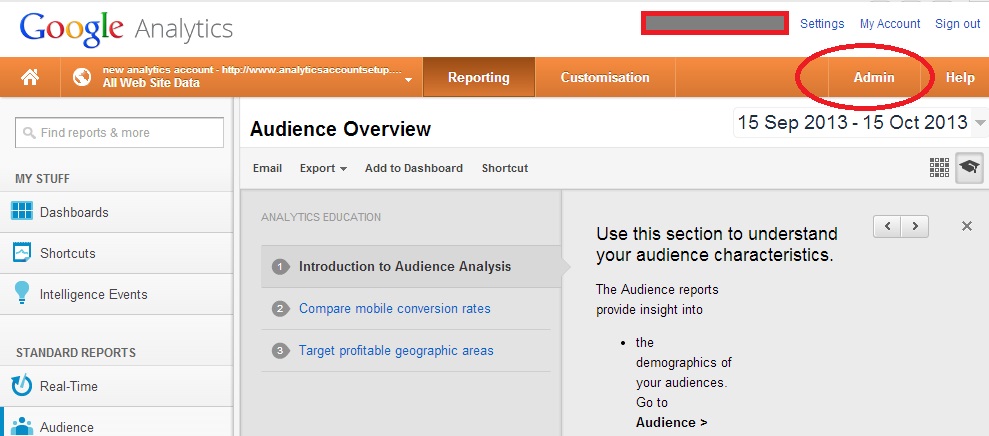Click Add to Dashboard
This screenshot has width=989, height=436.
414,168
